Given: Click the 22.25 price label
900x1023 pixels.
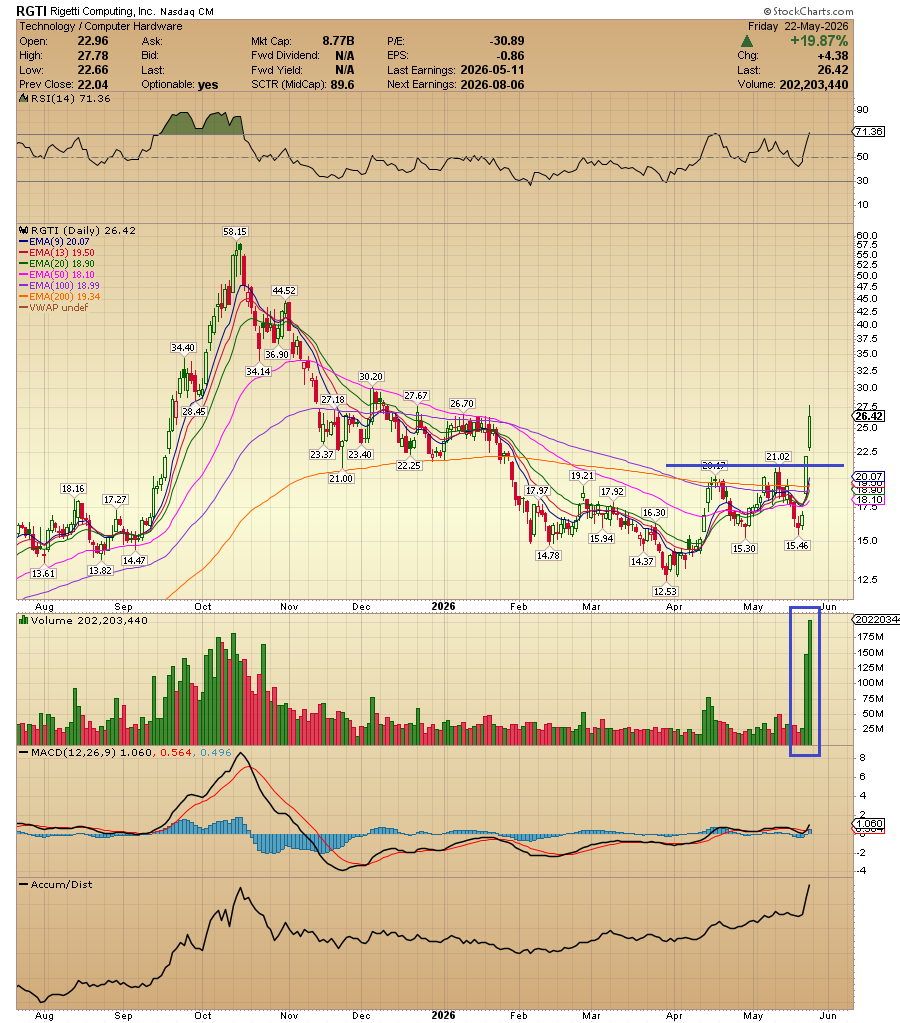Looking at the screenshot, I should (x=409, y=465).
